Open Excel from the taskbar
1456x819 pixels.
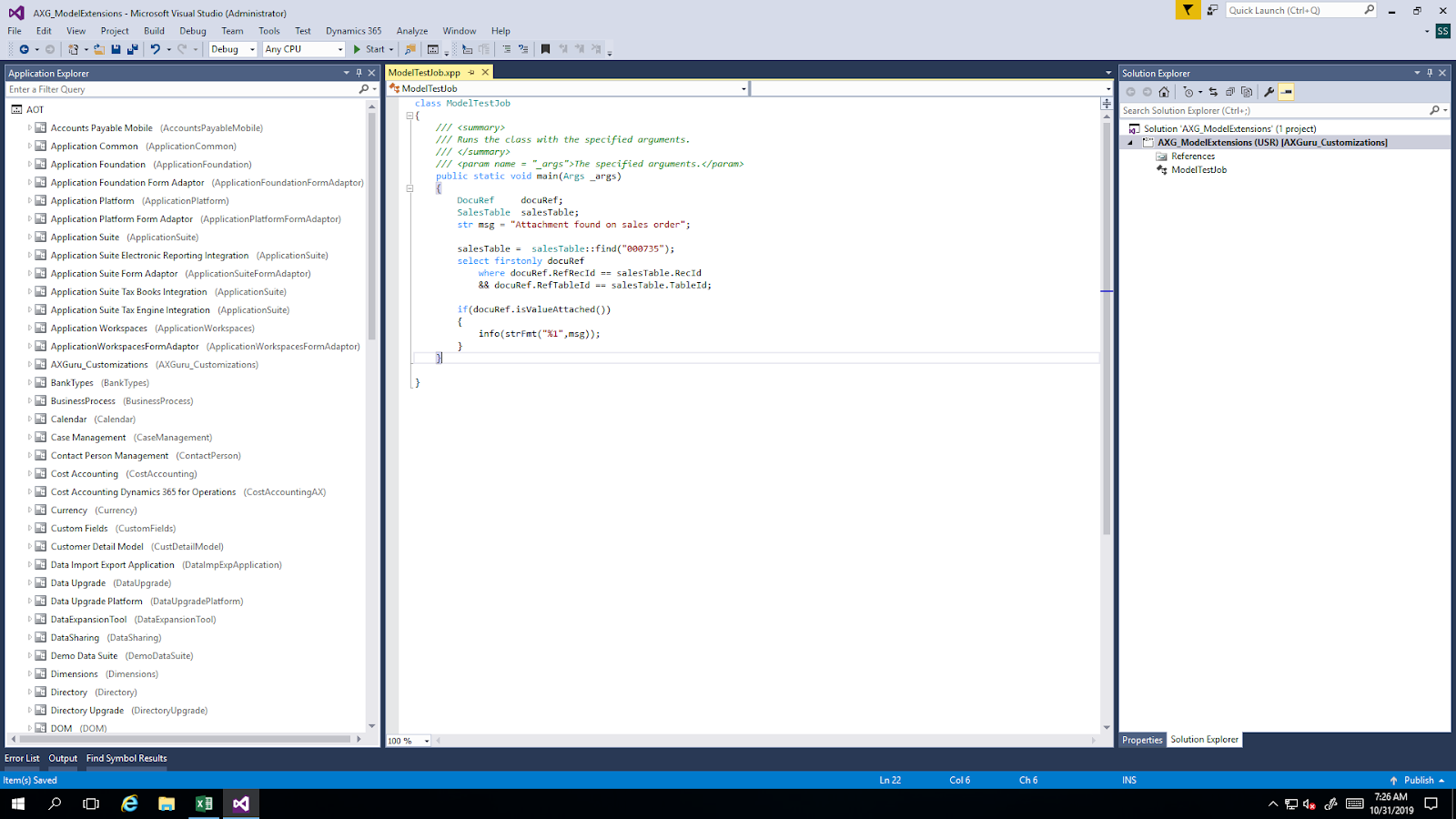204,804
